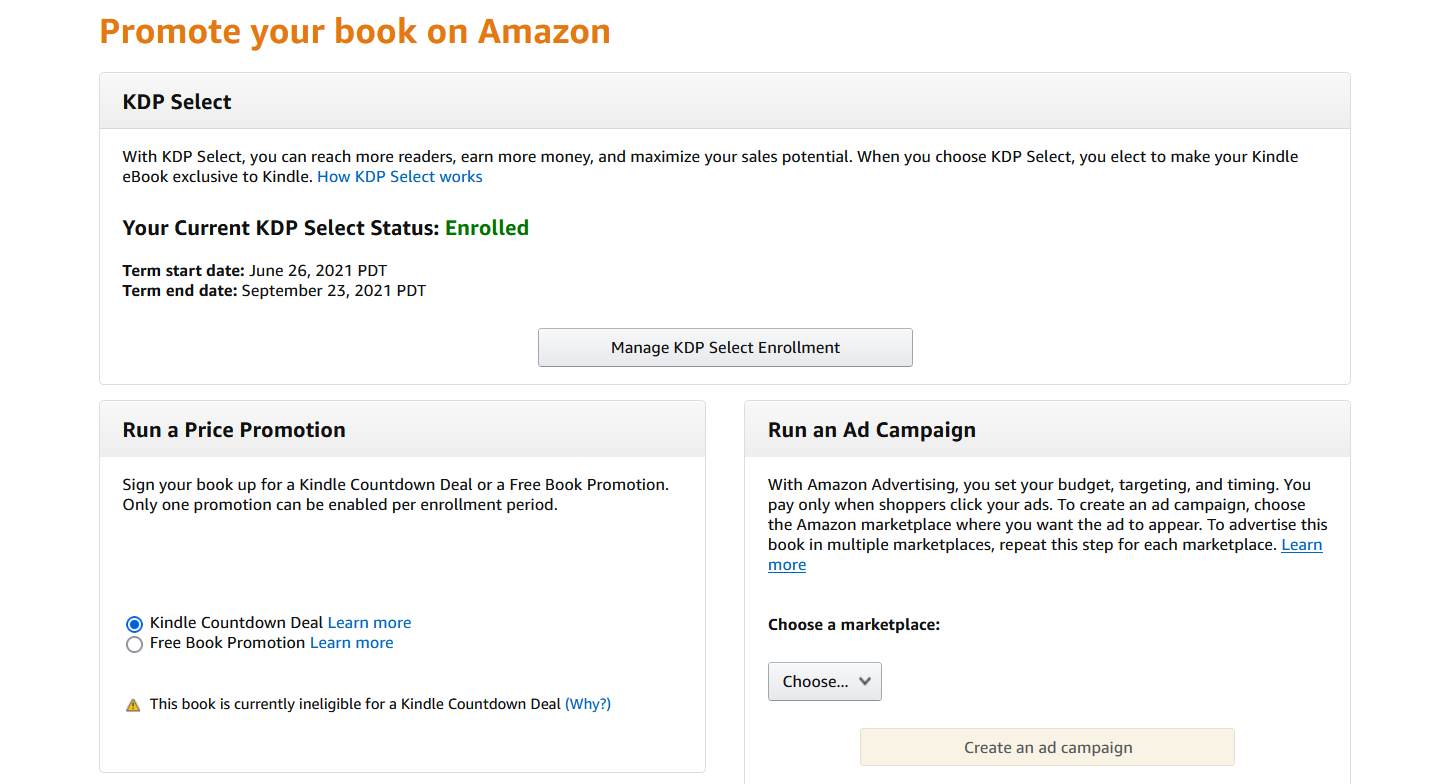Screen dimensions: 1456x784
Task: Click the Run an Ad Campaign header
Action: tap(871, 430)
